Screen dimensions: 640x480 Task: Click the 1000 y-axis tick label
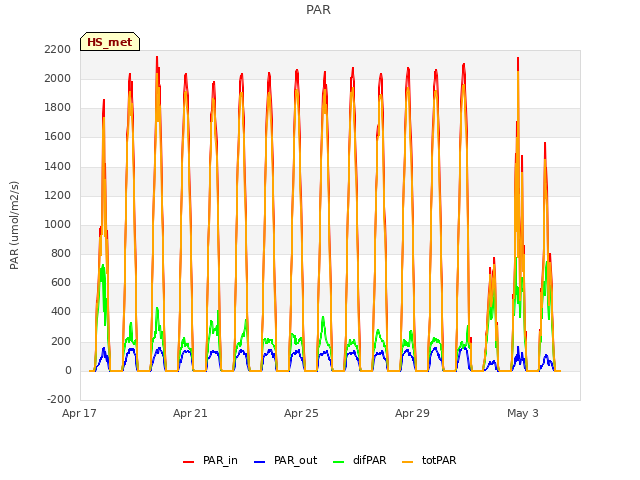click(x=58, y=224)
